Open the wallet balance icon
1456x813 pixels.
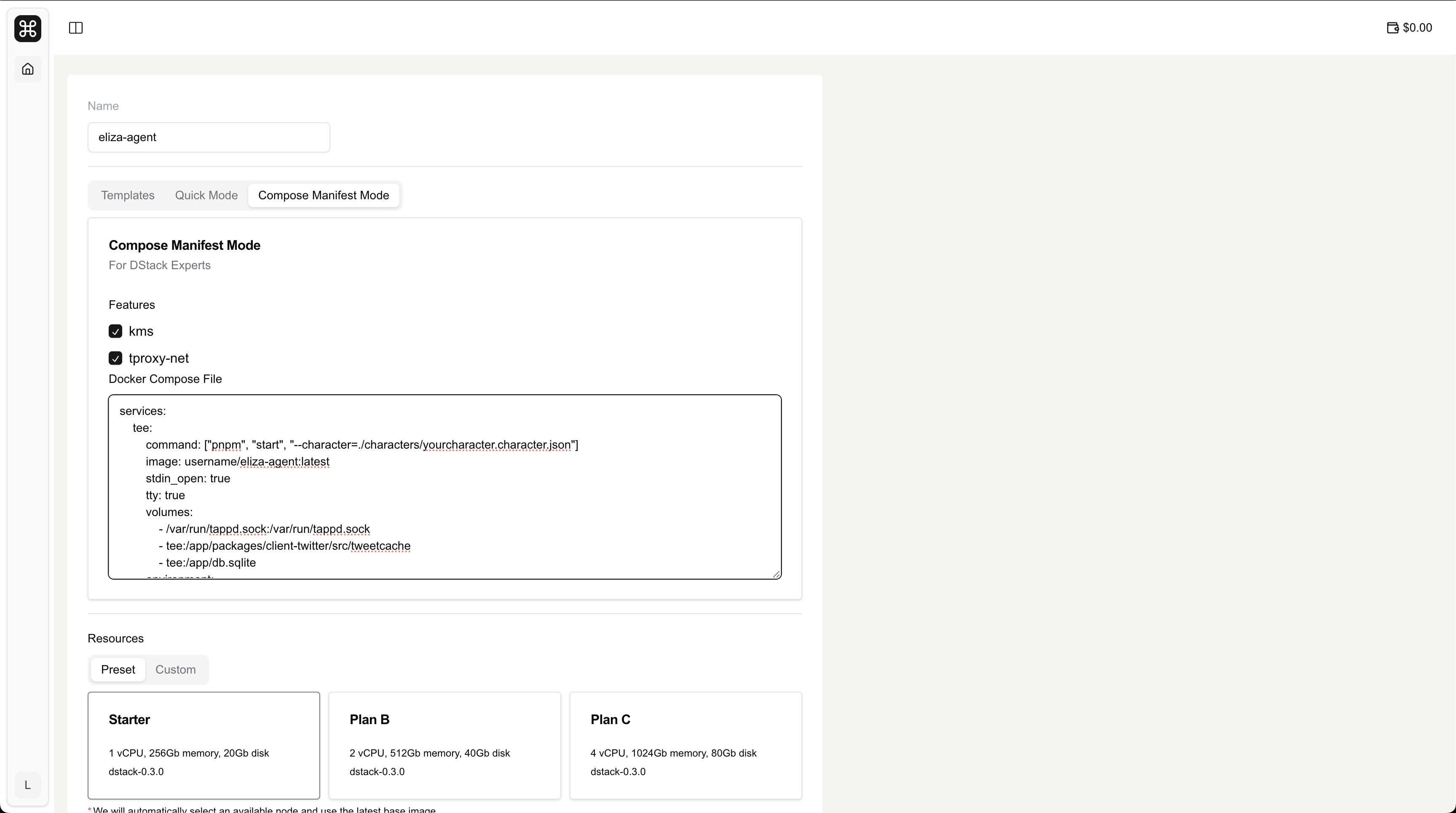click(x=1393, y=28)
